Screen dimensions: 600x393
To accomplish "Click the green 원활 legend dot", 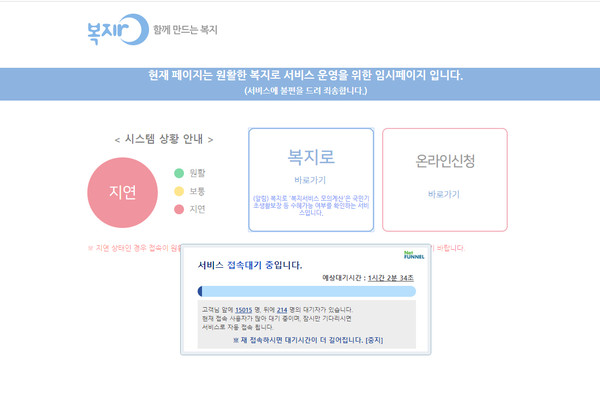I will 179,173.
